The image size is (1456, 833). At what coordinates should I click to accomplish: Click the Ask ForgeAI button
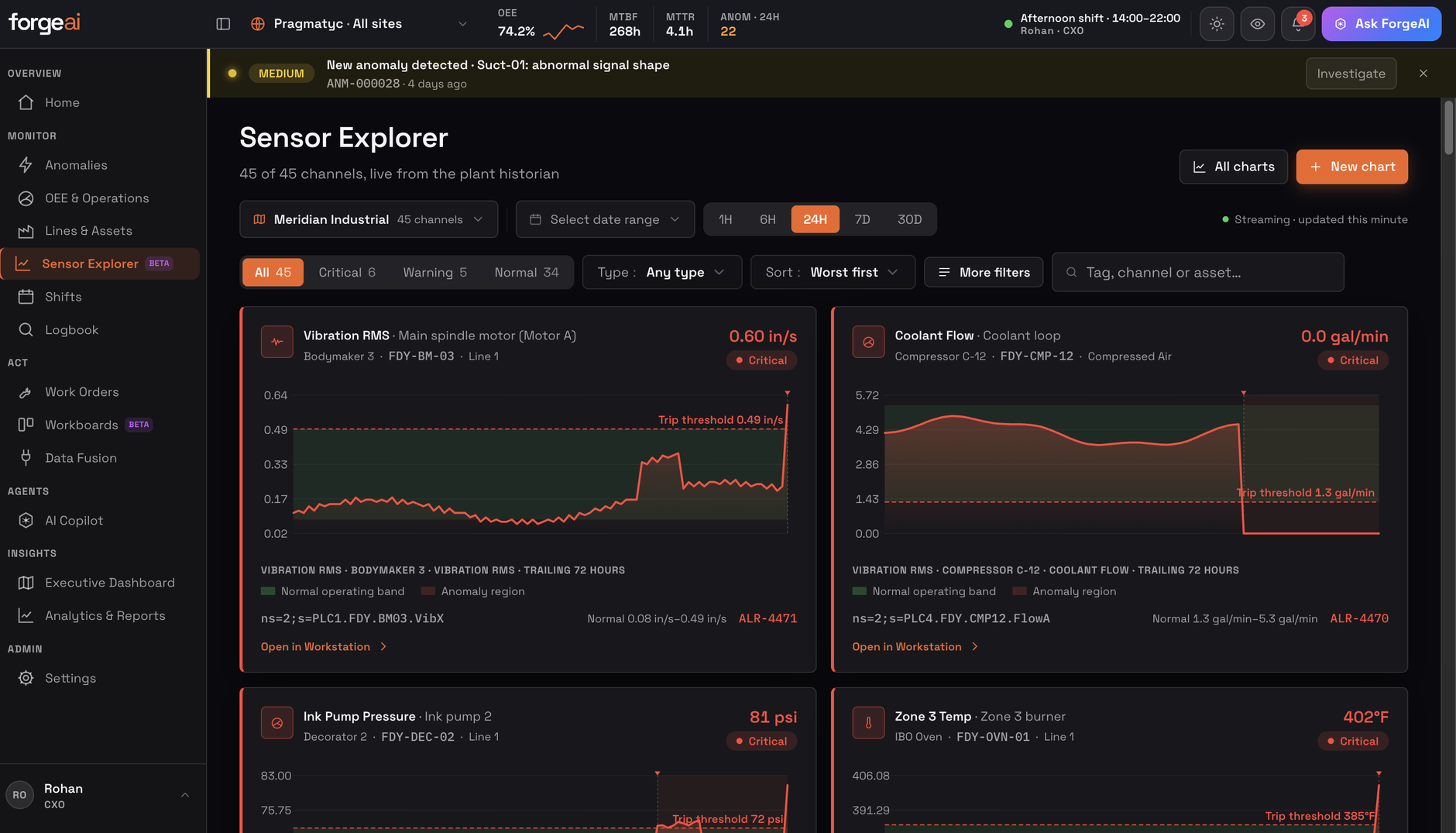click(x=1381, y=24)
